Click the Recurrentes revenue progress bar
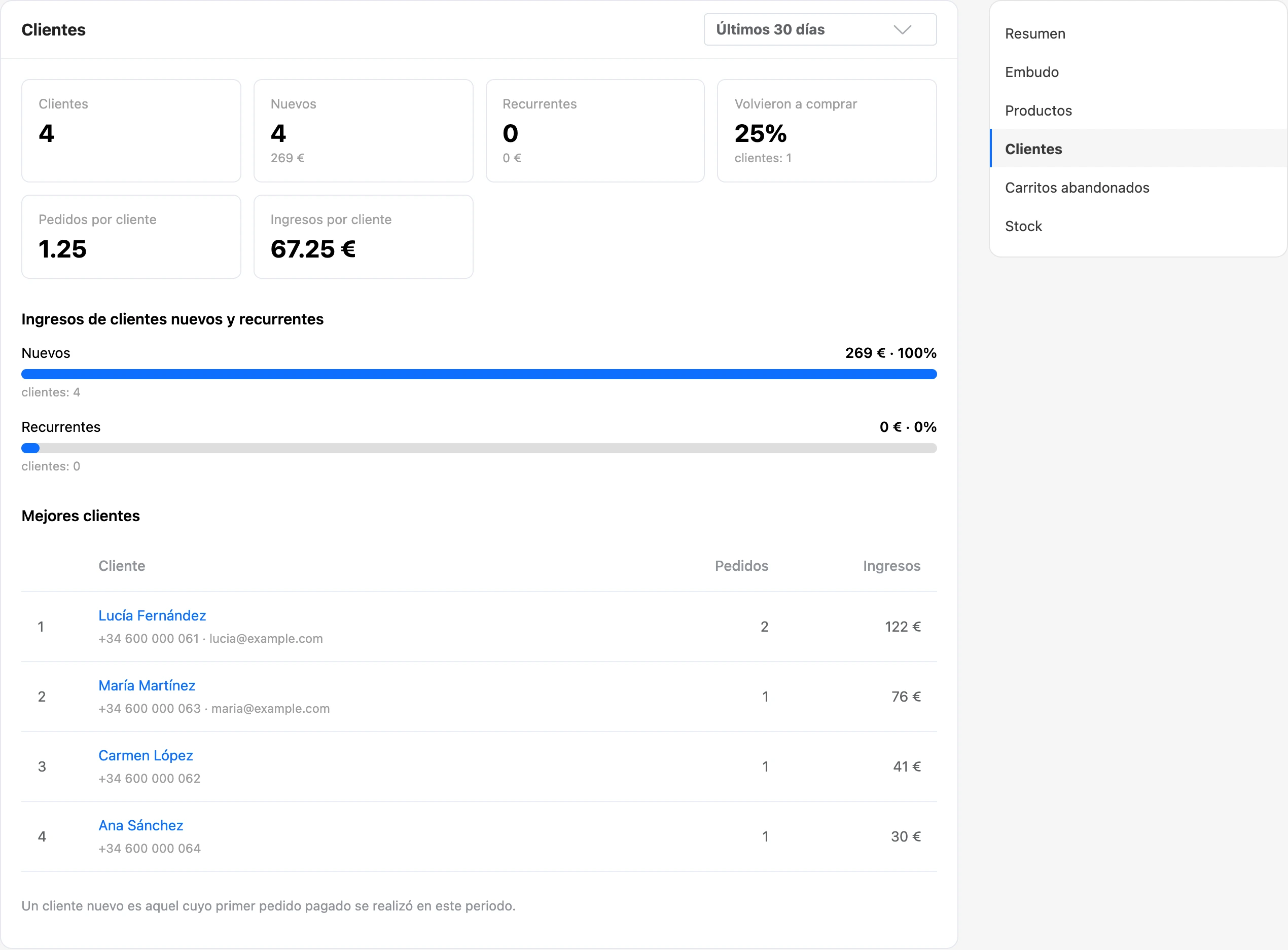The width and height of the screenshot is (1288, 950). (479, 448)
